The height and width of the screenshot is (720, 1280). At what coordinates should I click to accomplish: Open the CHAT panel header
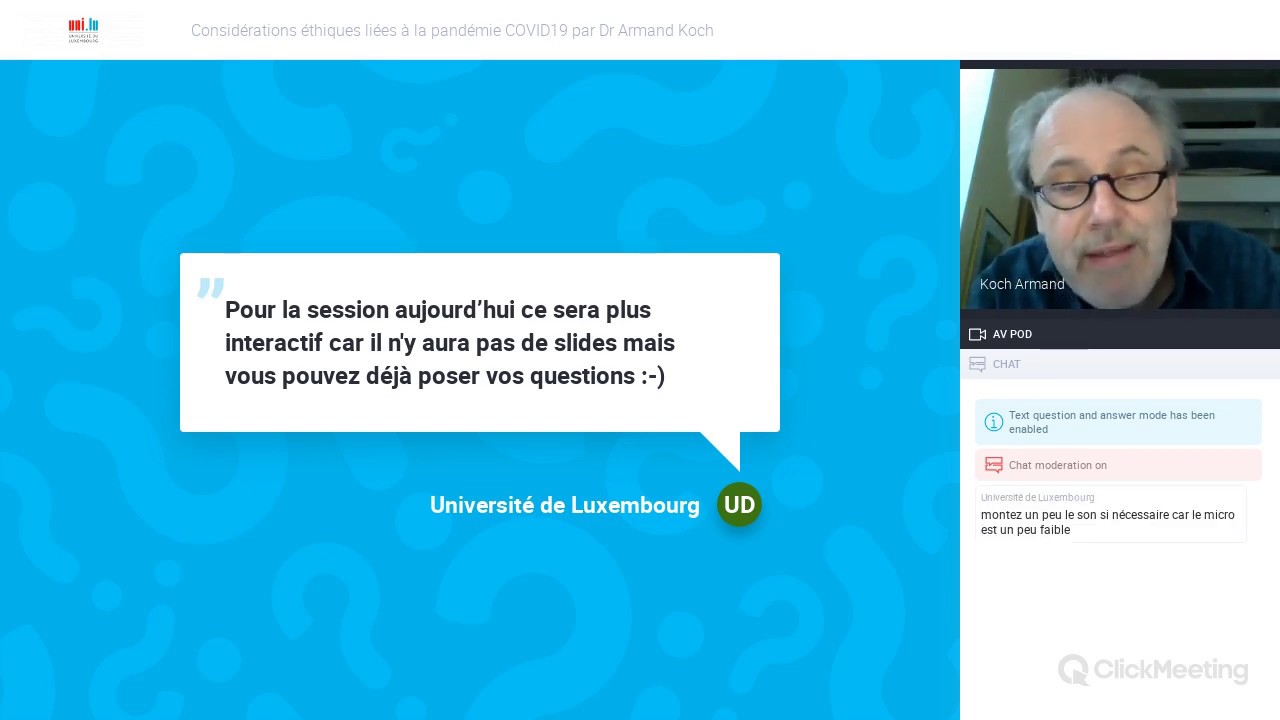tap(1120, 364)
